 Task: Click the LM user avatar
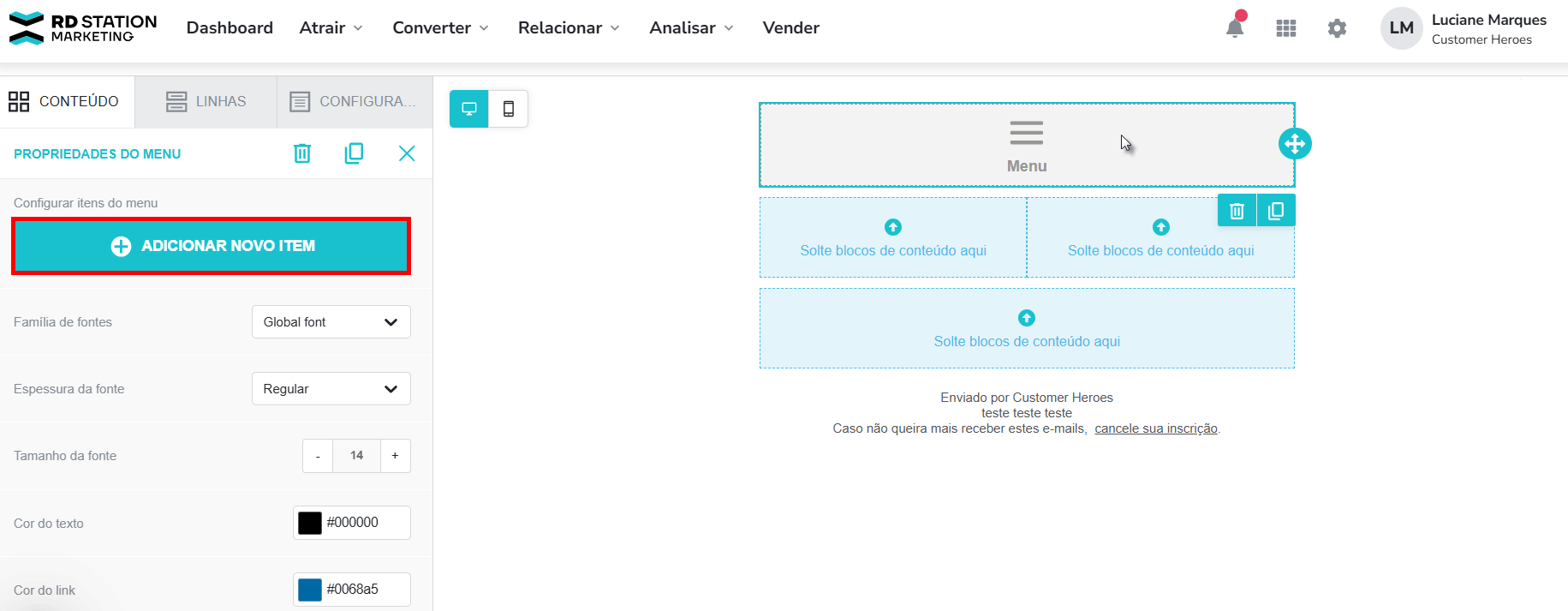[1402, 28]
